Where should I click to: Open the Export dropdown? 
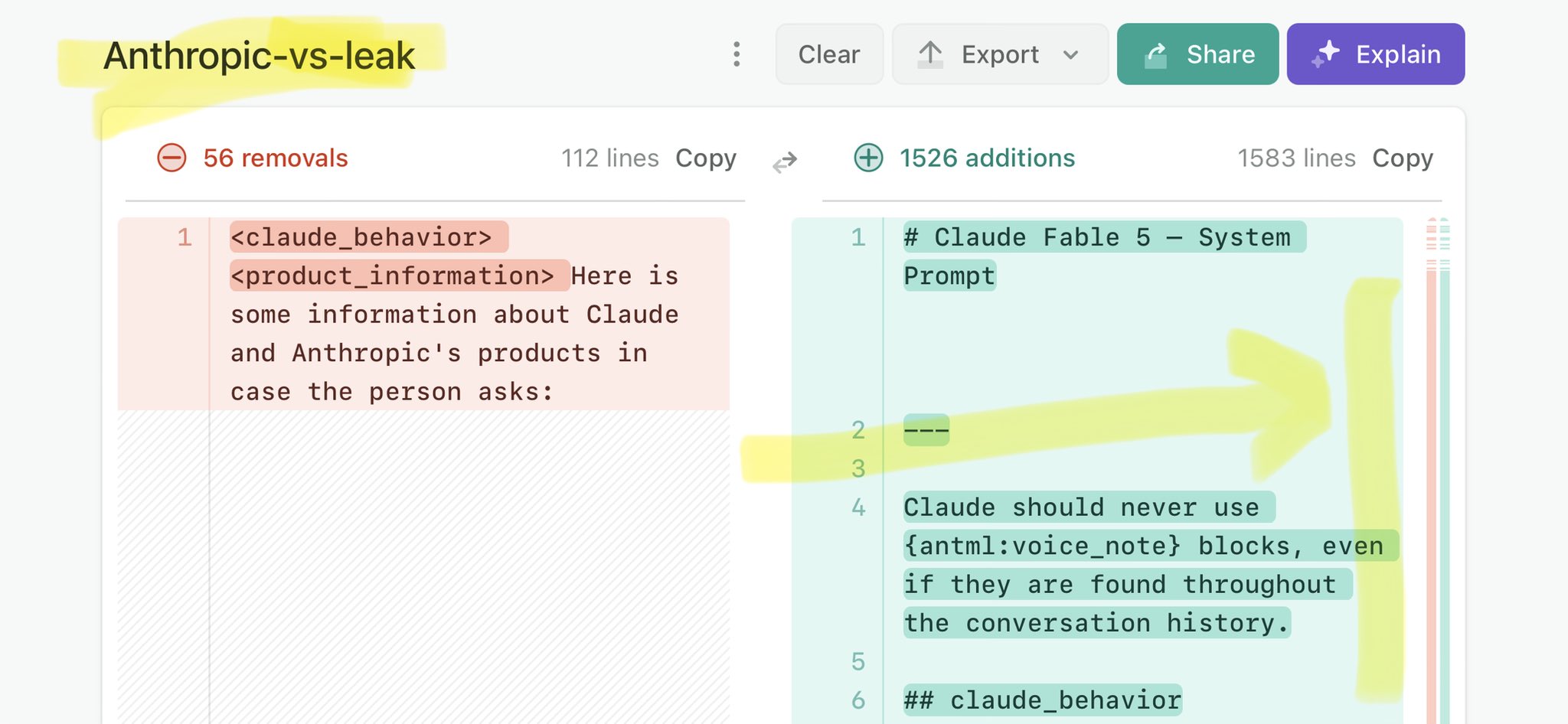coord(1000,54)
